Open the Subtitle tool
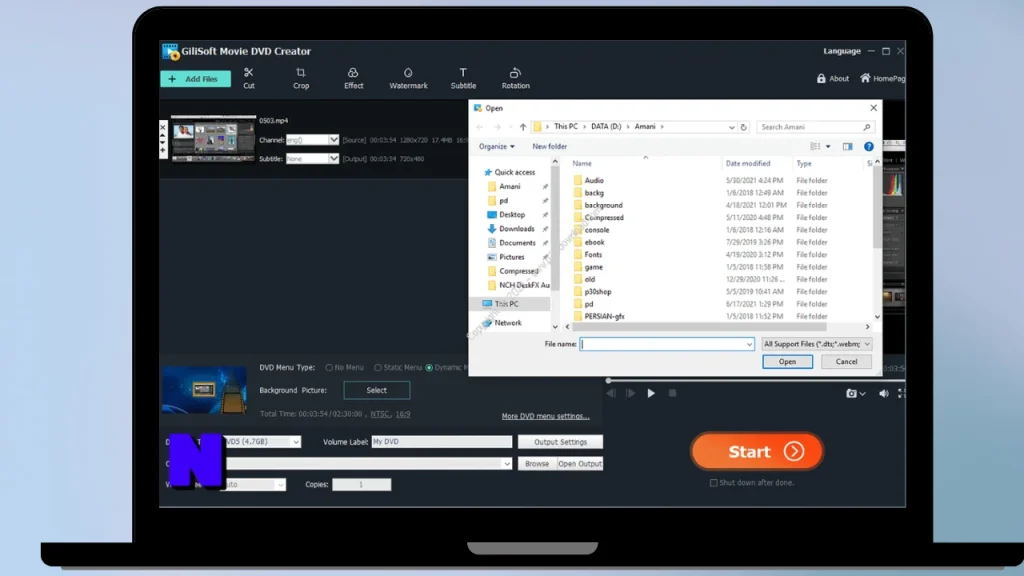This screenshot has width=1024, height=576. 463,78
